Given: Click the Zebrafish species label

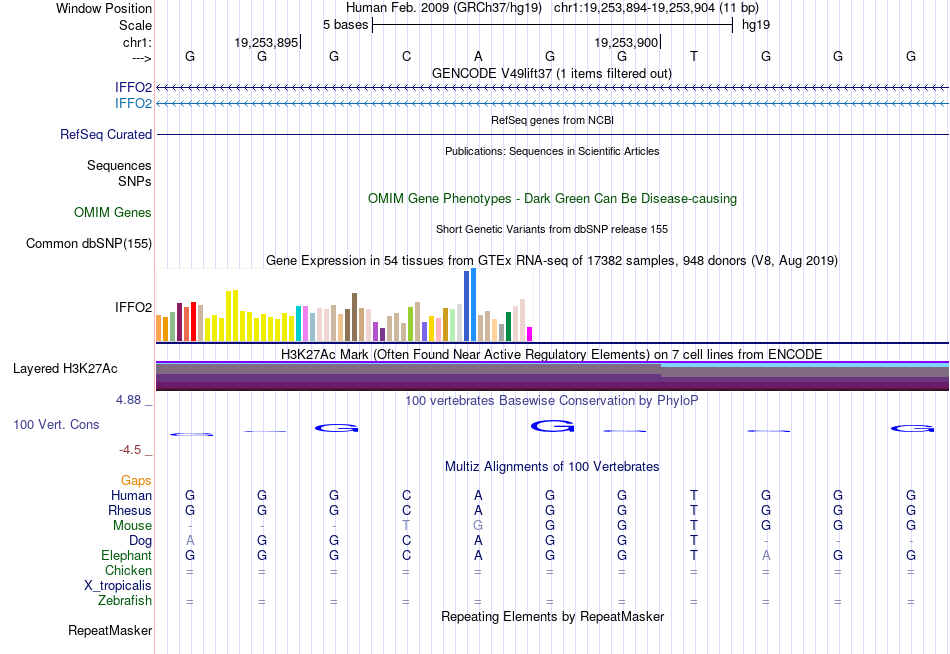Looking at the screenshot, I should tap(125, 601).
